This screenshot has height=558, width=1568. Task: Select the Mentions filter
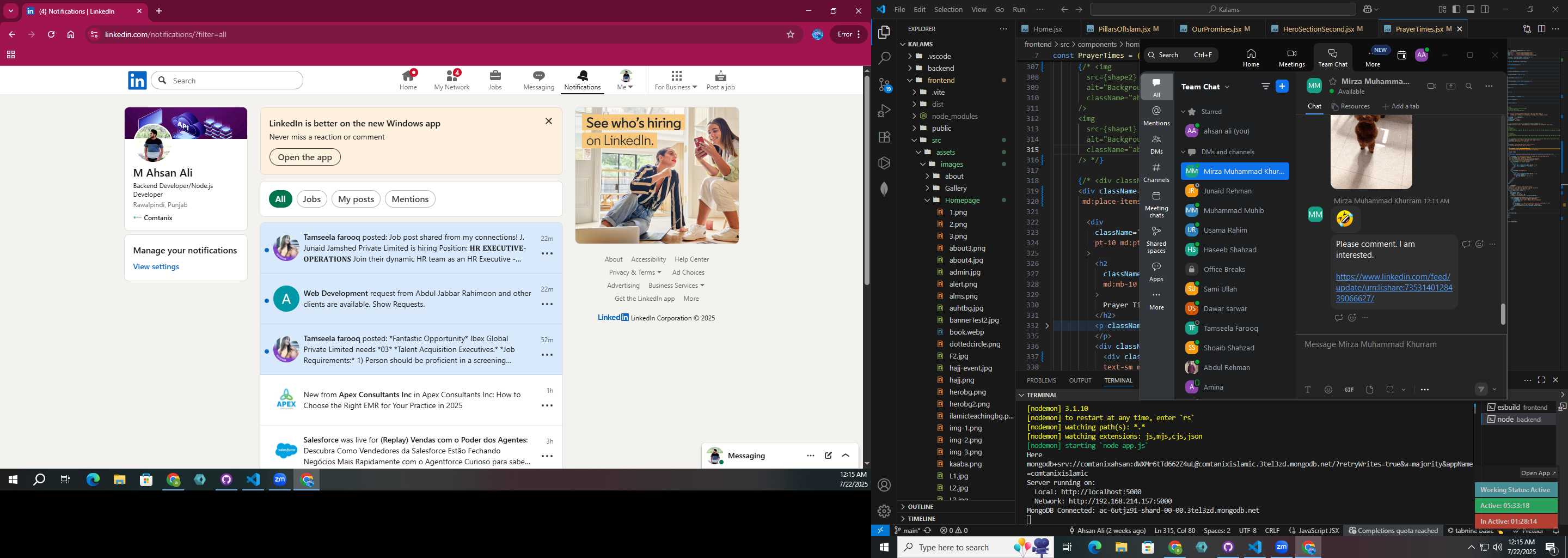click(411, 199)
